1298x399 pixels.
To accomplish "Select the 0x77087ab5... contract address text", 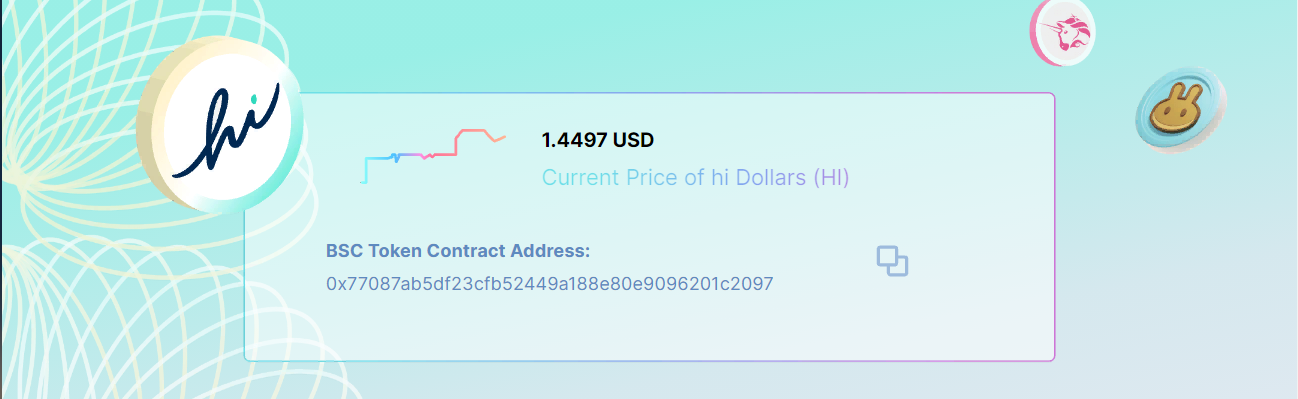I will coord(550,284).
